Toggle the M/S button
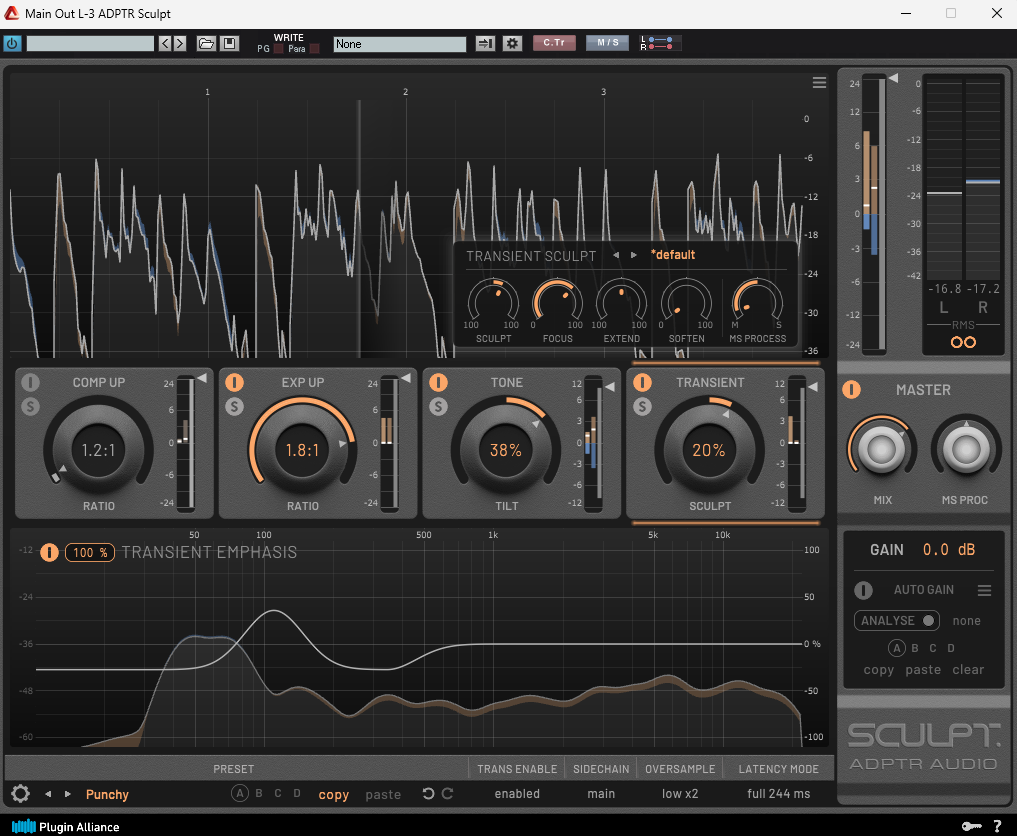This screenshot has width=1017, height=836. pos(608,43)
